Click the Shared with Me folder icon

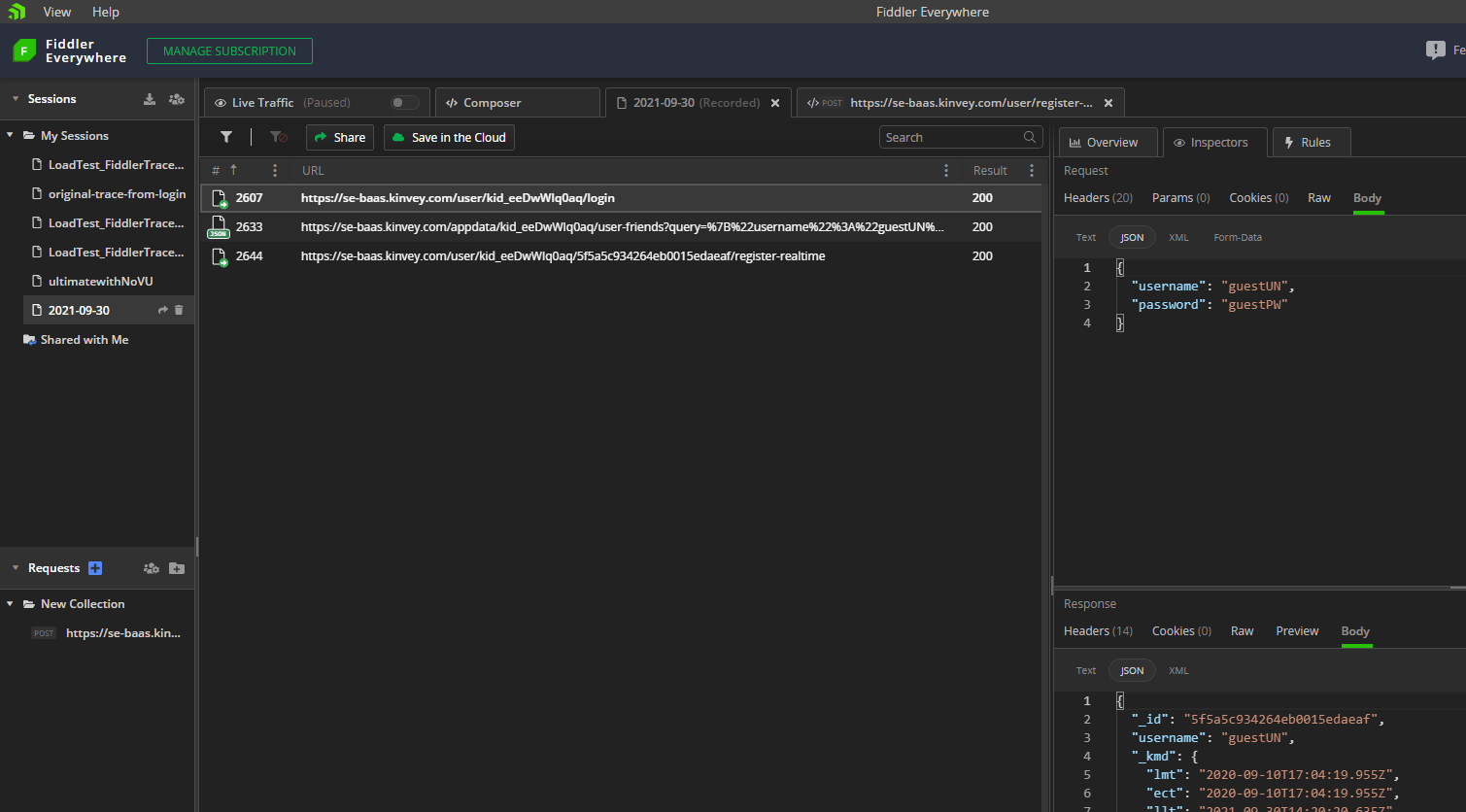click(29, 340)
